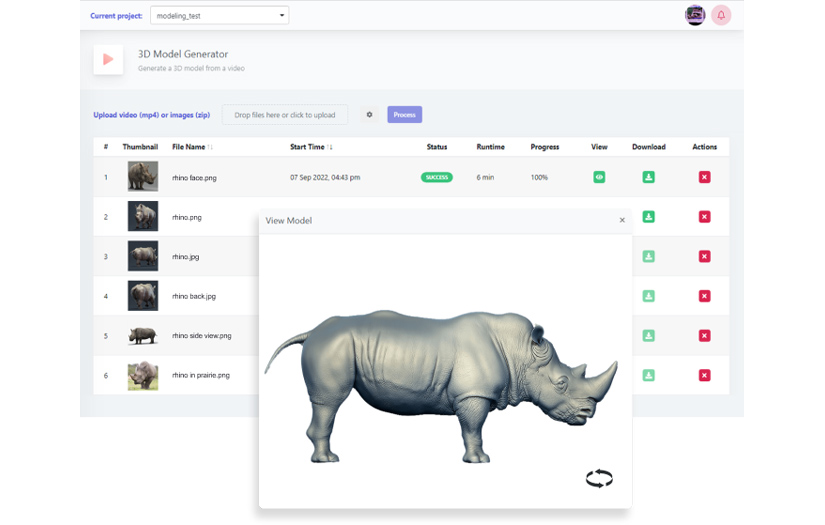Sort by File Name column

(193, 147)
